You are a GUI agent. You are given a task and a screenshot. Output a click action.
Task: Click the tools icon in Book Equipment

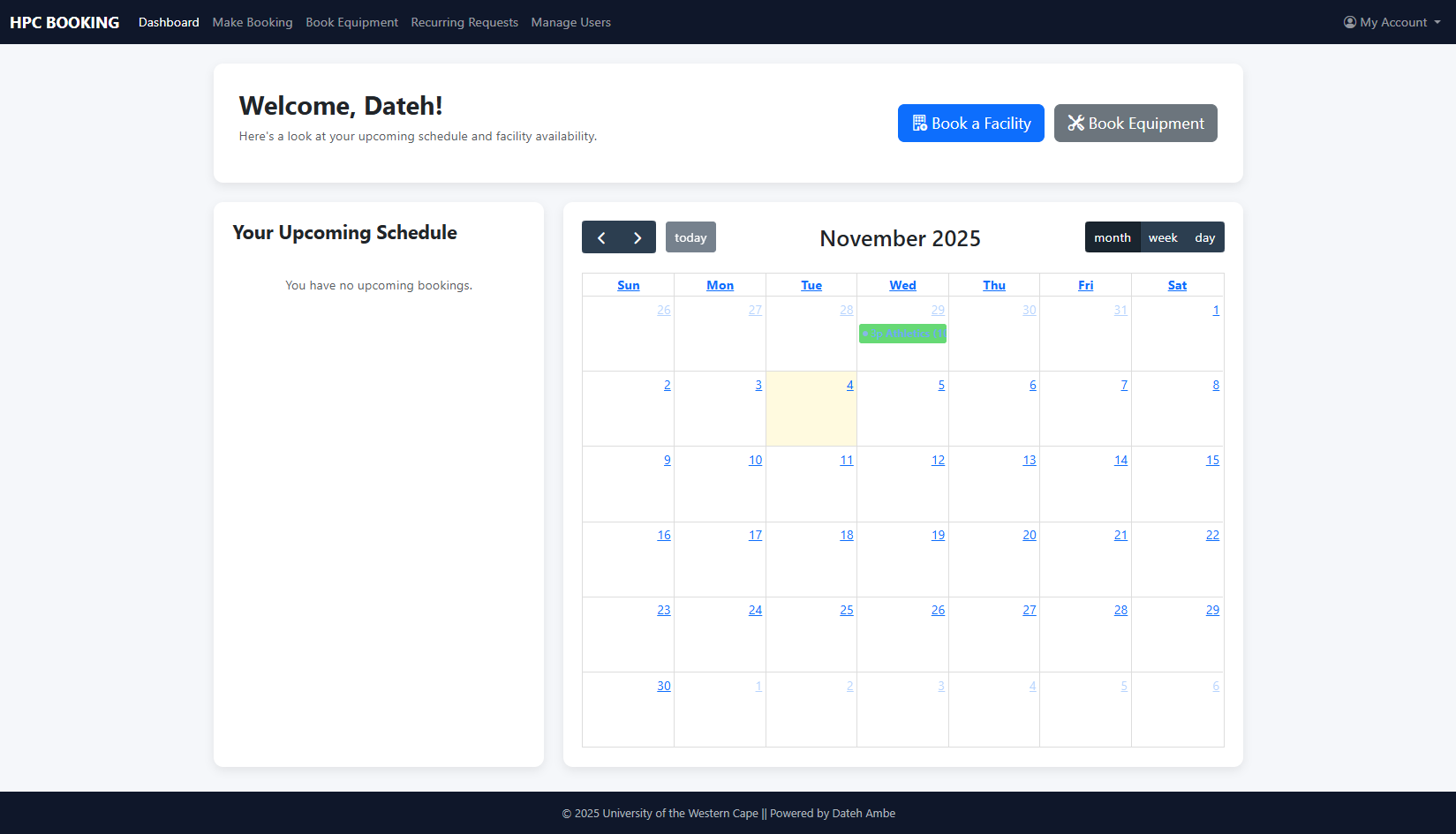tap(1075, 124)
